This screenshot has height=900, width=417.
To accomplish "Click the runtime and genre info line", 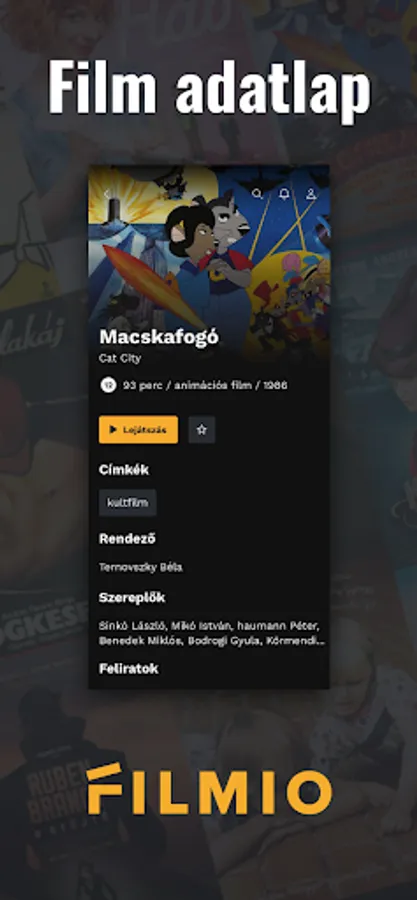I will coord(205,385).
